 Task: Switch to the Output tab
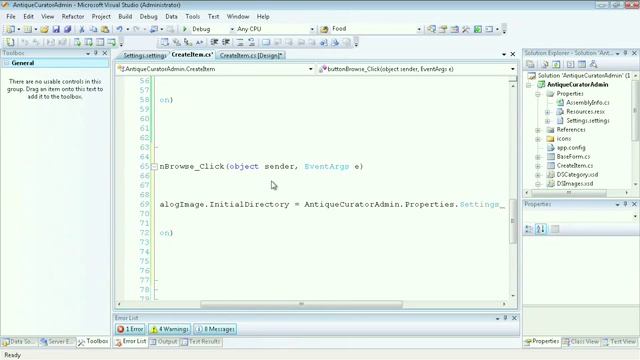tap(164, 342)
